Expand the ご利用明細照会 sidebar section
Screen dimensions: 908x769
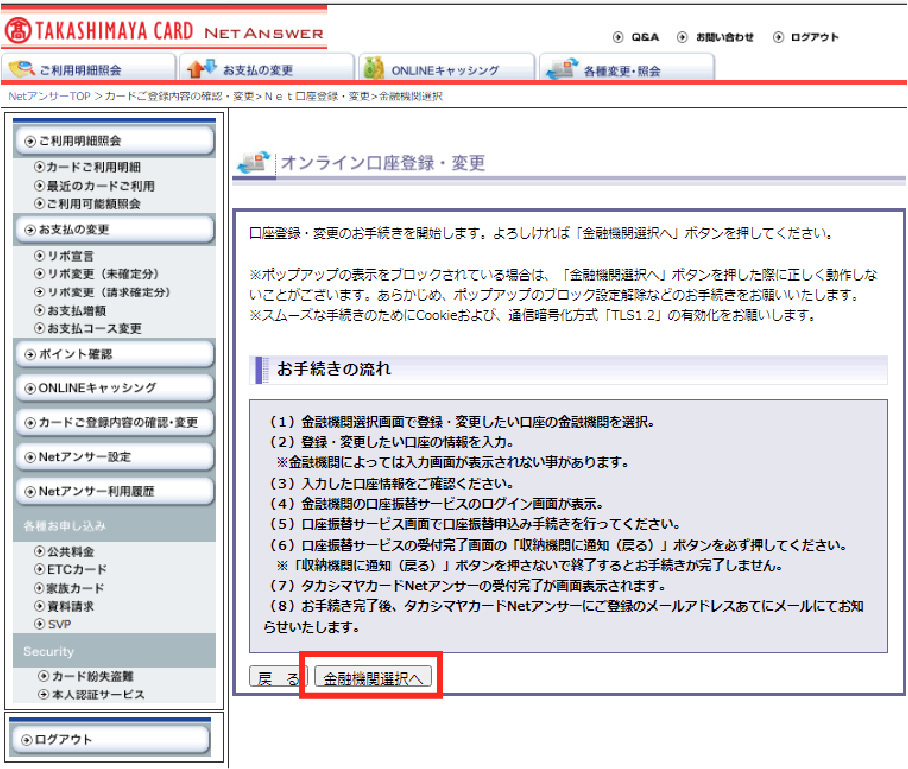pyautogui.click(x=115, y=141)
